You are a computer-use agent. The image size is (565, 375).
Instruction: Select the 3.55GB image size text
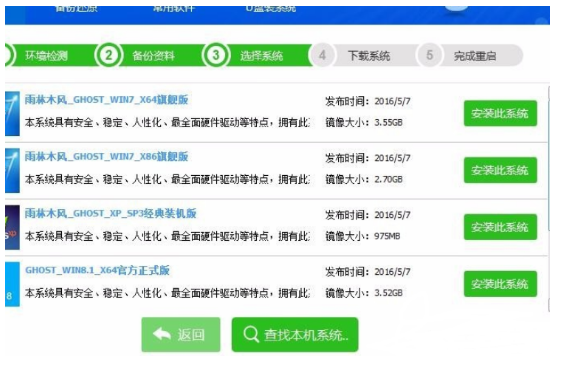tap(388, 122)
